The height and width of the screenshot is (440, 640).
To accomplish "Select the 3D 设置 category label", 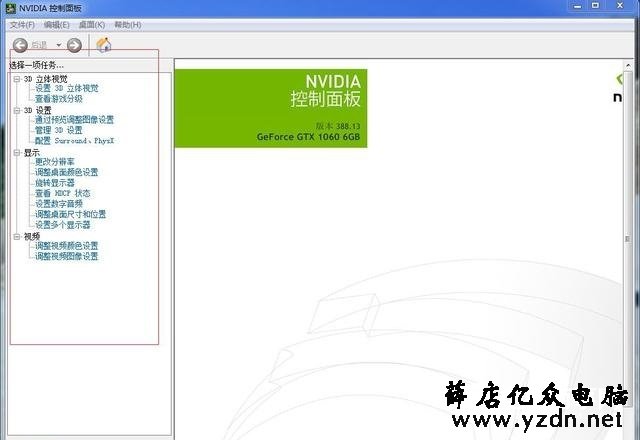I will (x=38, y=110).
